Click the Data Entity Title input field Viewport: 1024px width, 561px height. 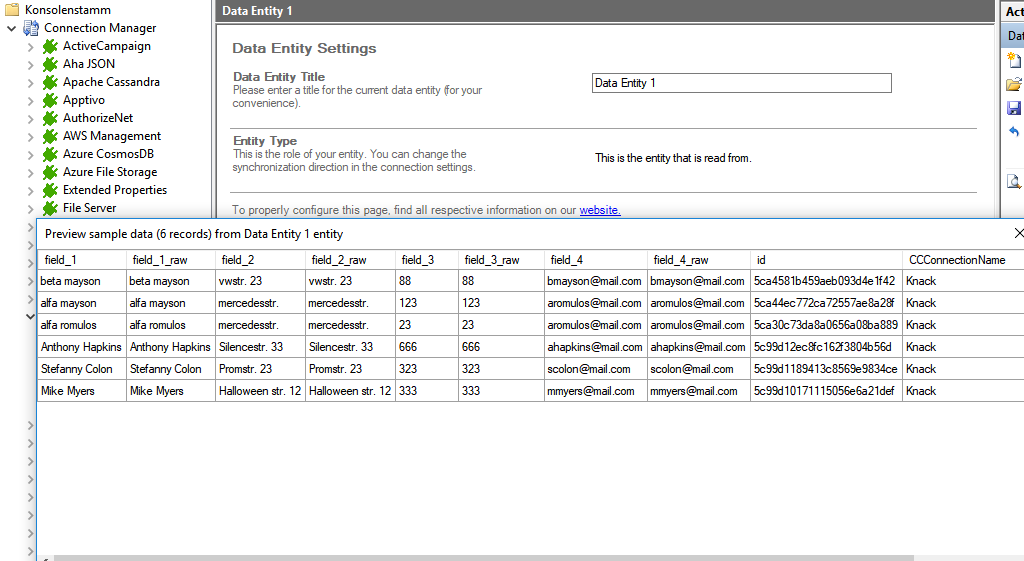tap(741, 83)
